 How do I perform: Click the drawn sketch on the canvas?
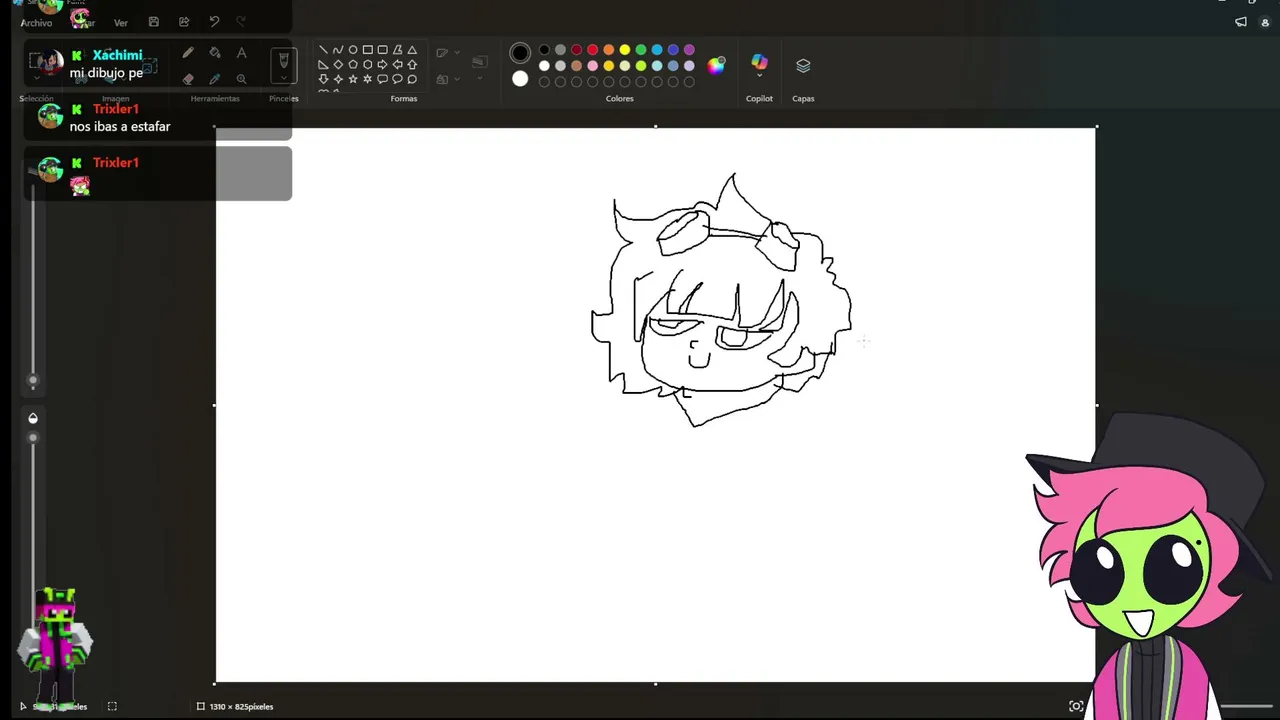(721, 301)
